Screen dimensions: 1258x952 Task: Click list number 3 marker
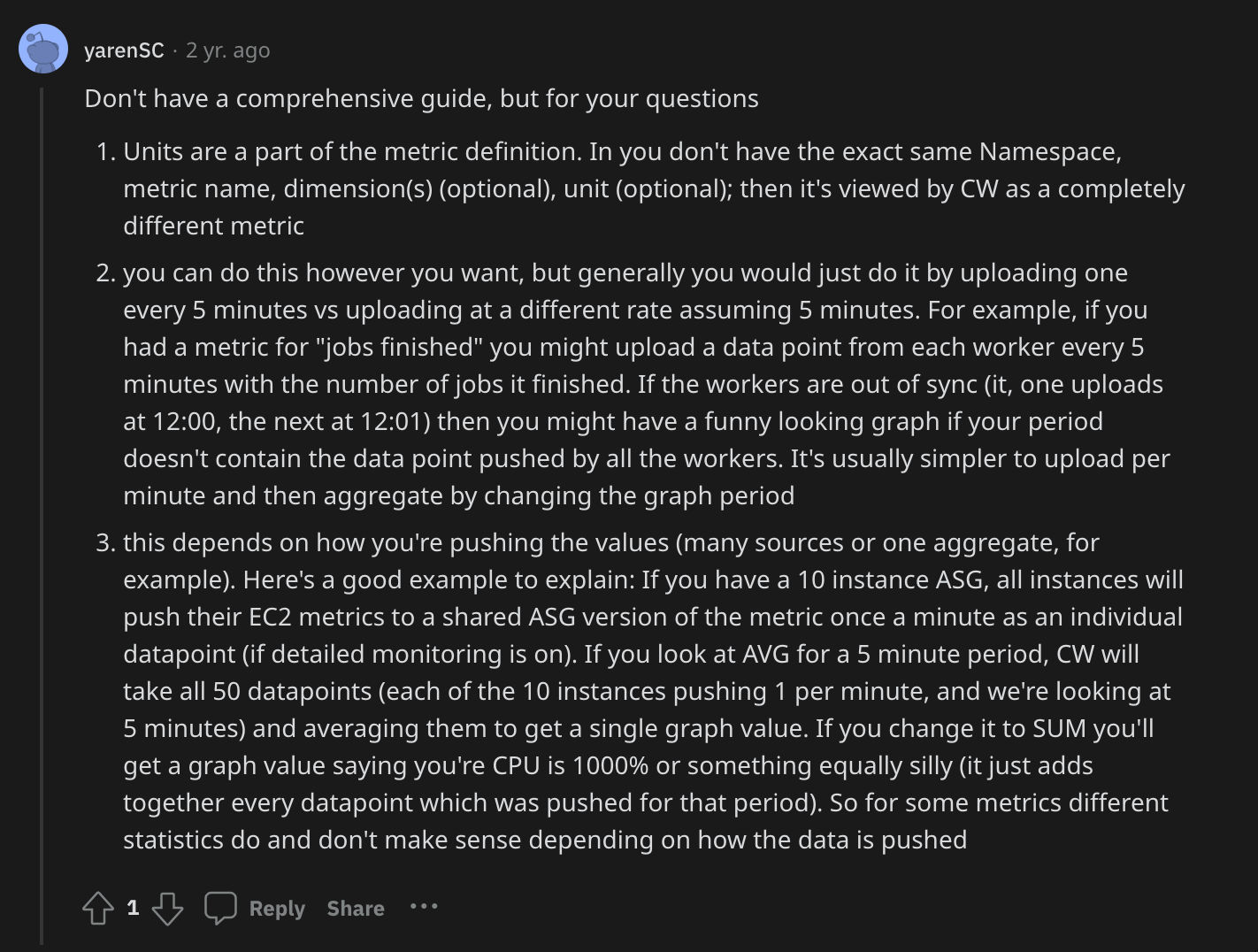click(x=106, y=542)
